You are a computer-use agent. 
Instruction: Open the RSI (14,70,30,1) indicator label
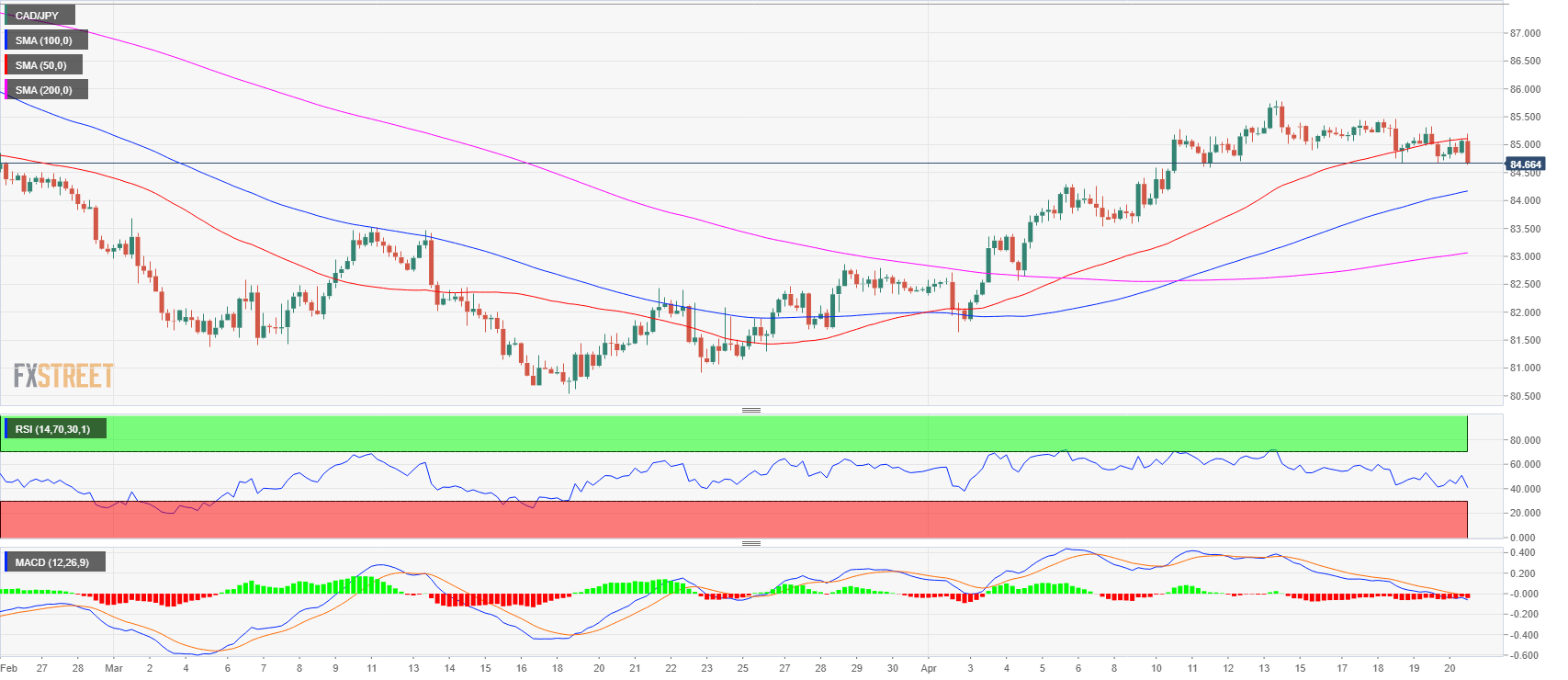point(54,429)
